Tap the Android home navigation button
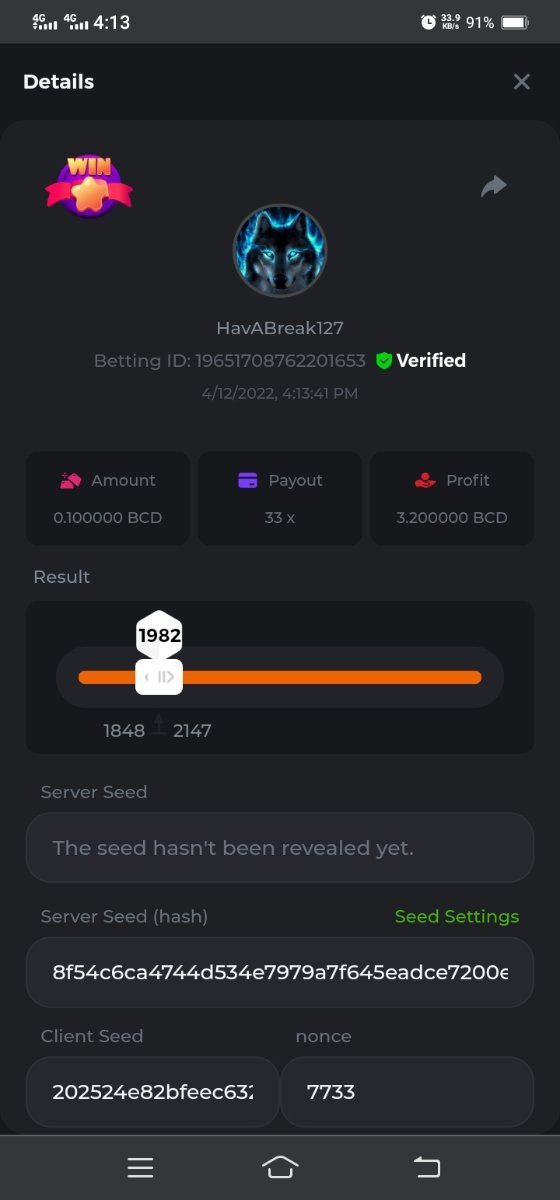Viewport: 560px width, 1200px height. (x=280, y=1167)
